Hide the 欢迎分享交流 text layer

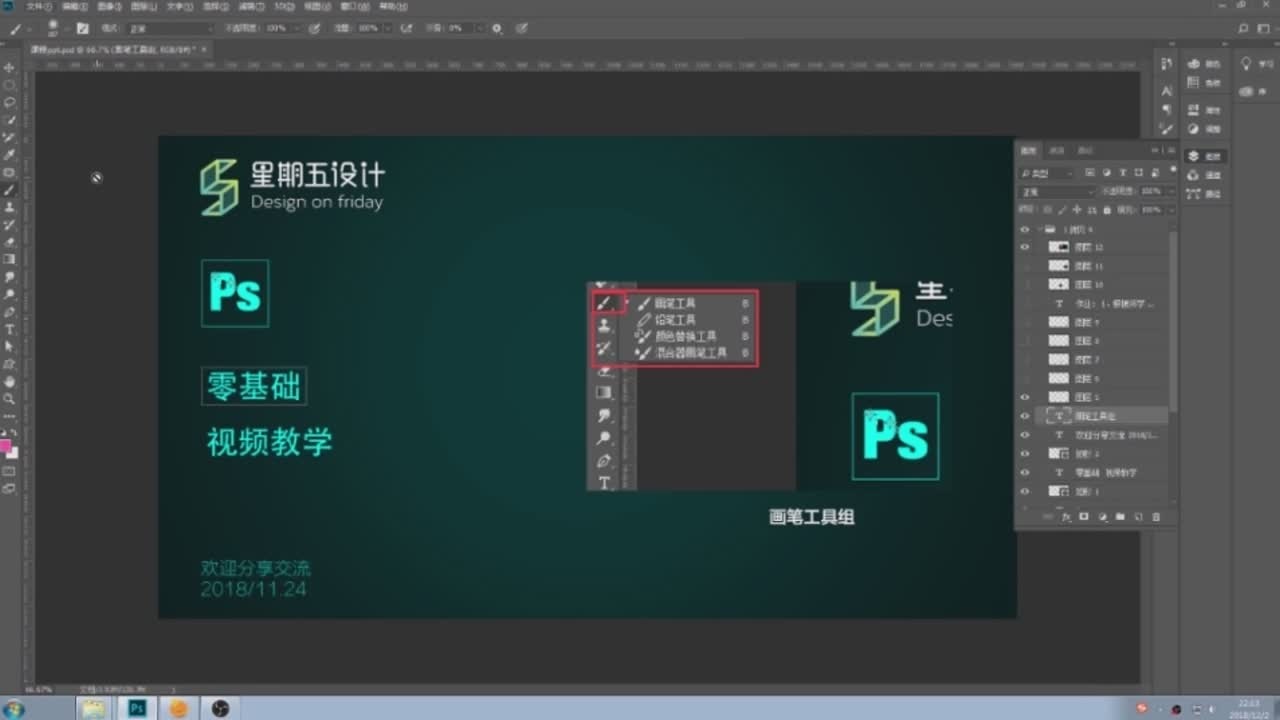click(1024, 435)
